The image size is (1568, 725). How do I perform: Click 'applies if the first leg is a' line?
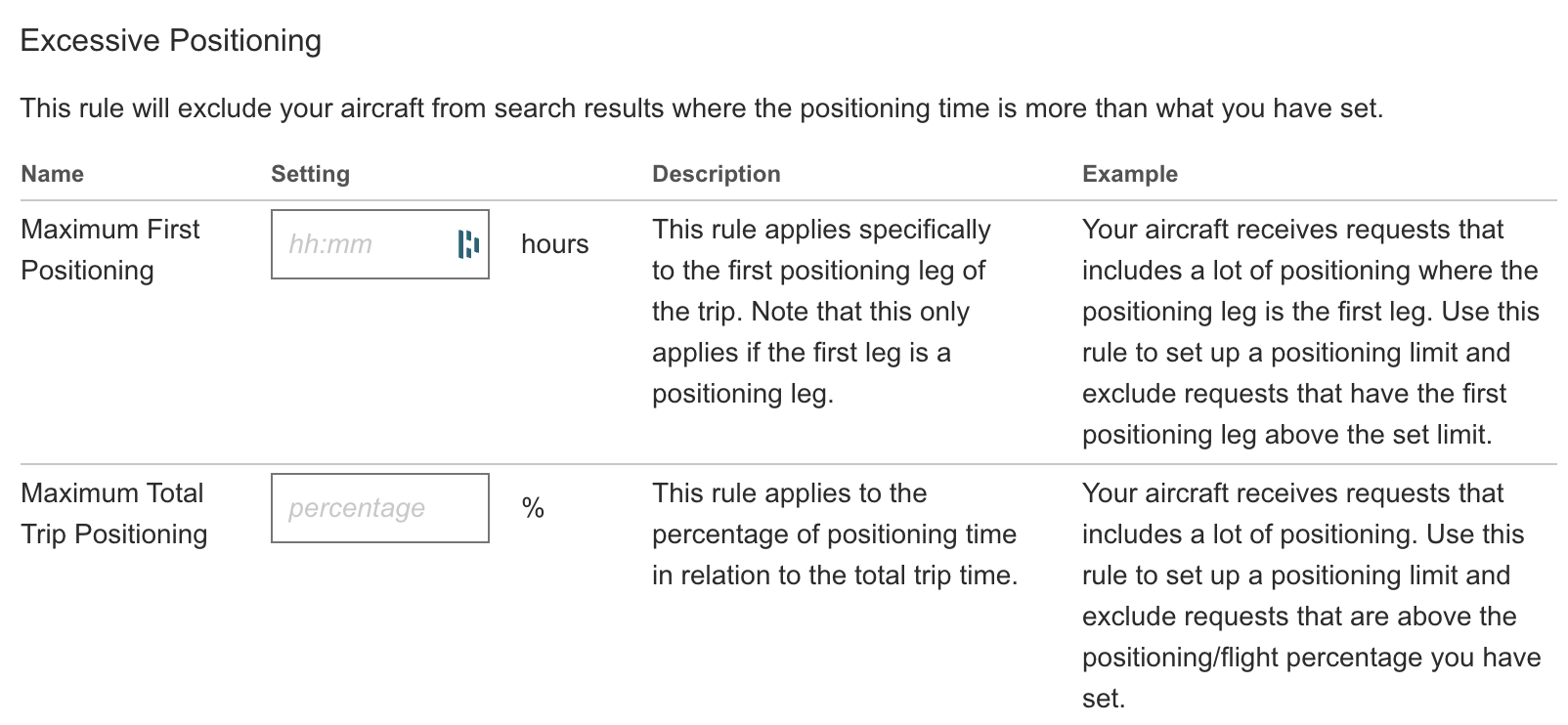(802, 353)
